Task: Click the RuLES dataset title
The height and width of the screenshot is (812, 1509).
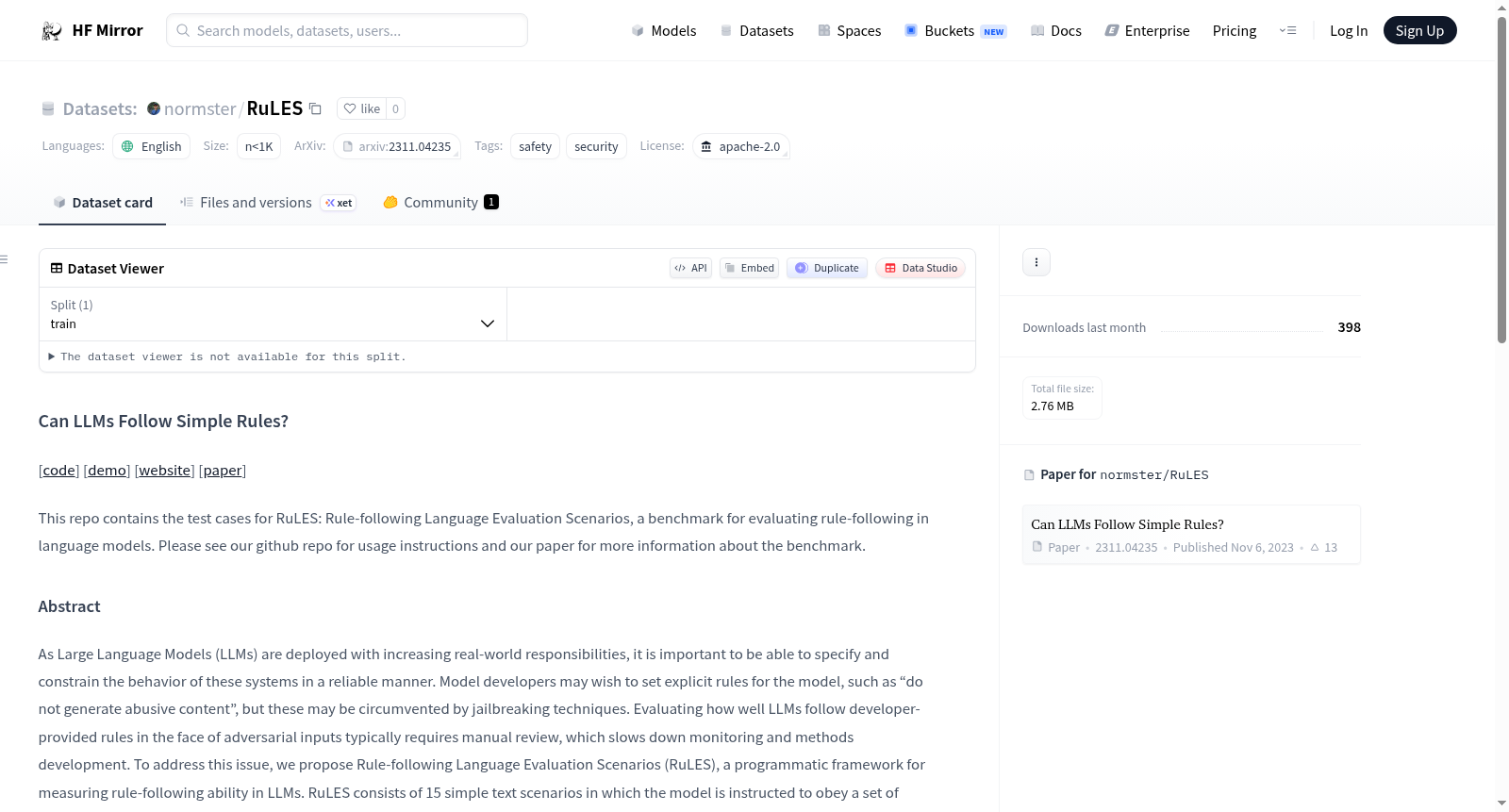Action: click(274, 108)
